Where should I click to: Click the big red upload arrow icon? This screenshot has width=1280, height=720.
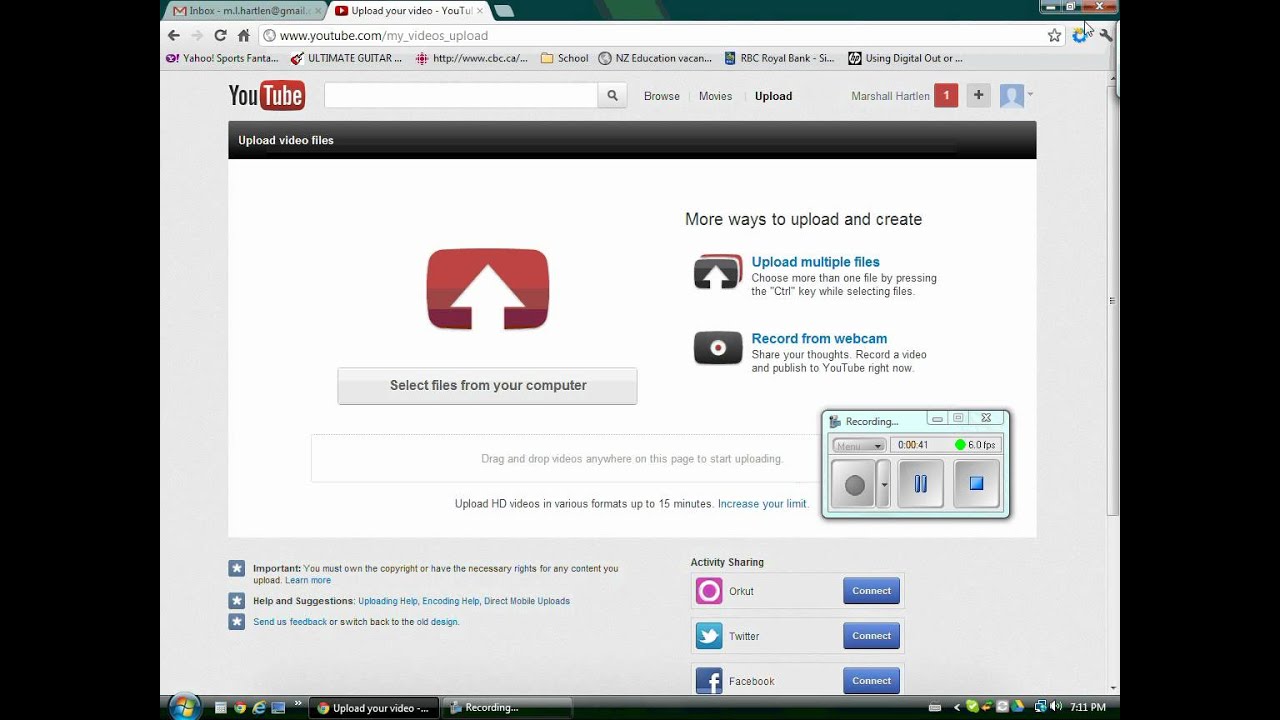coord(488,290)
